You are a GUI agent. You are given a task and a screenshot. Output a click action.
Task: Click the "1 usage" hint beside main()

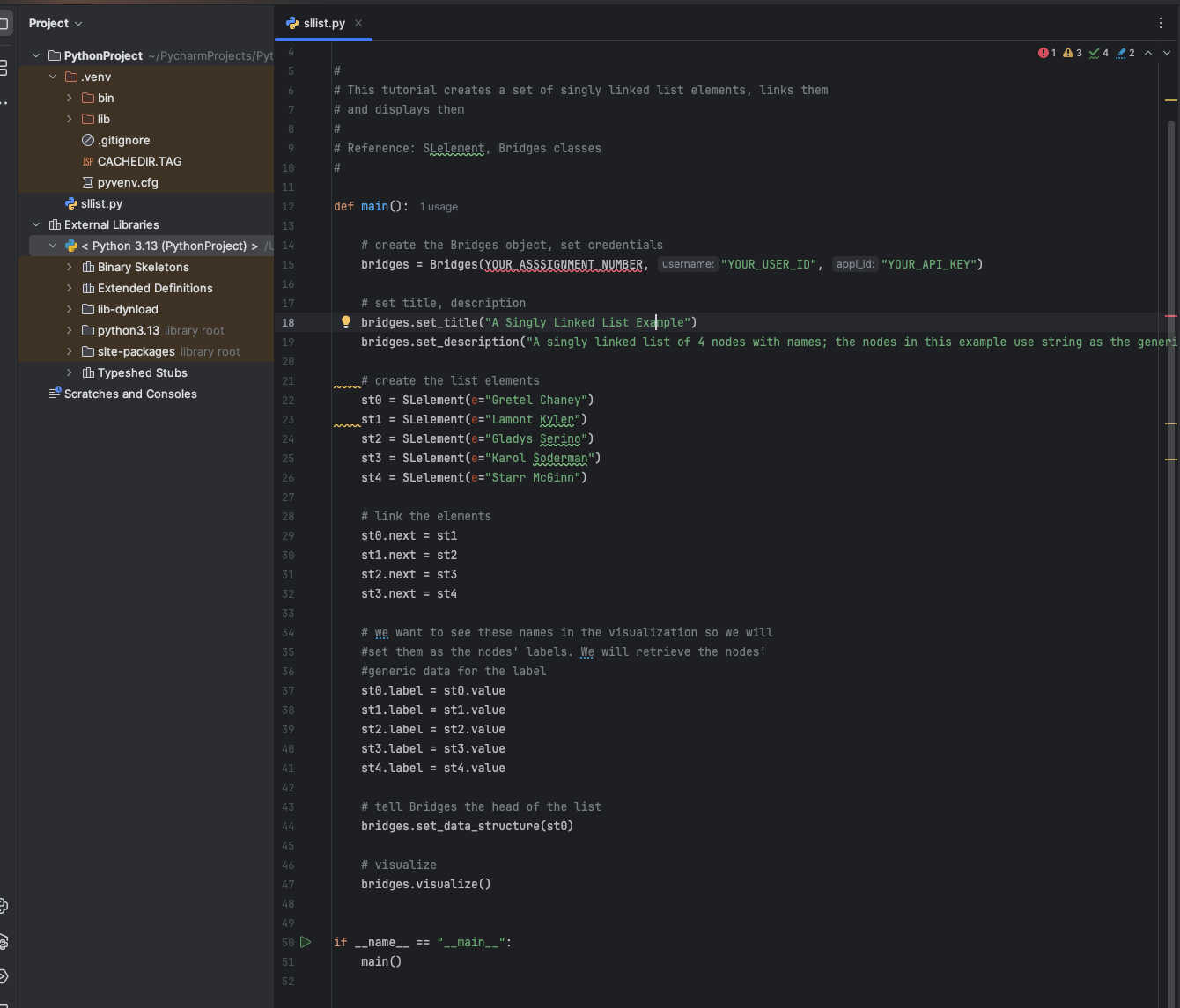pyautogui.click(x=439, y=207)
